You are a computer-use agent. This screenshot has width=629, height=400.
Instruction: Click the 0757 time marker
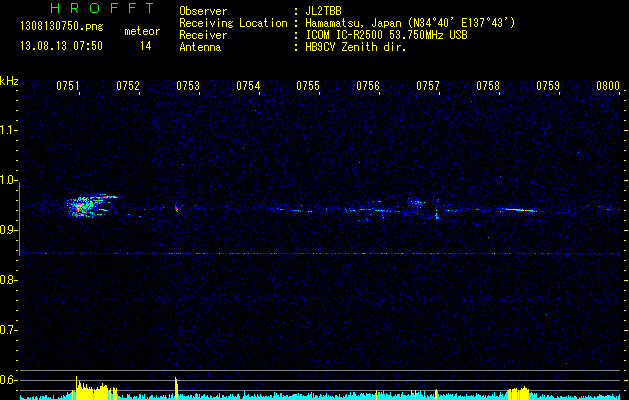(428, 87)
